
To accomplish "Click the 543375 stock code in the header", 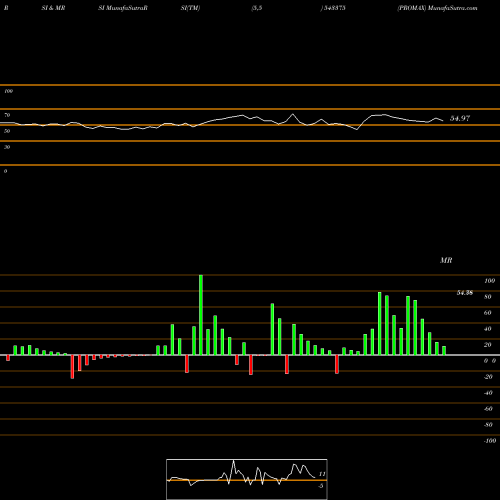I will click(x=335, y=8).
